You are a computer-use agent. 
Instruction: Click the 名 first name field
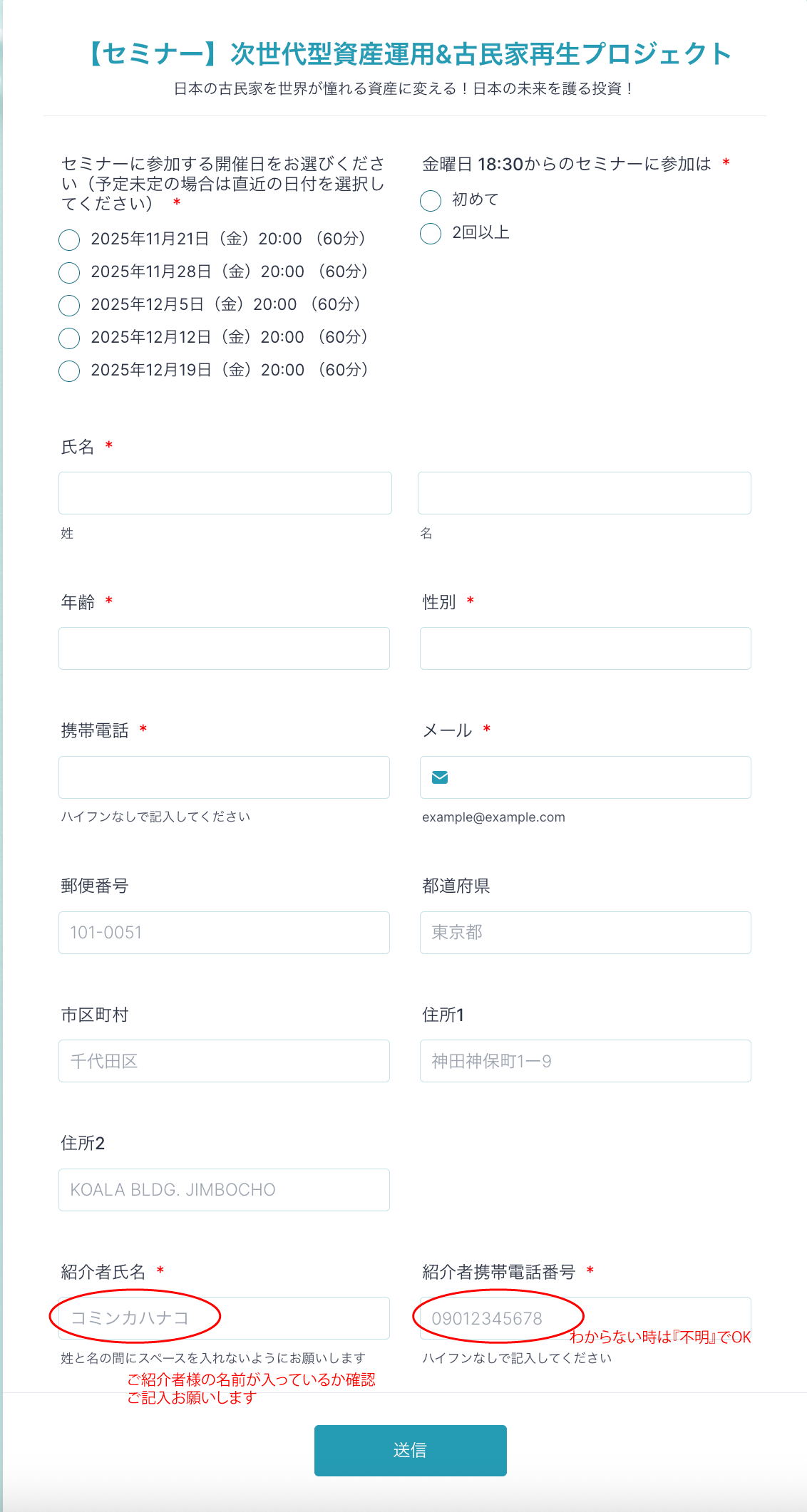(584, 493)
